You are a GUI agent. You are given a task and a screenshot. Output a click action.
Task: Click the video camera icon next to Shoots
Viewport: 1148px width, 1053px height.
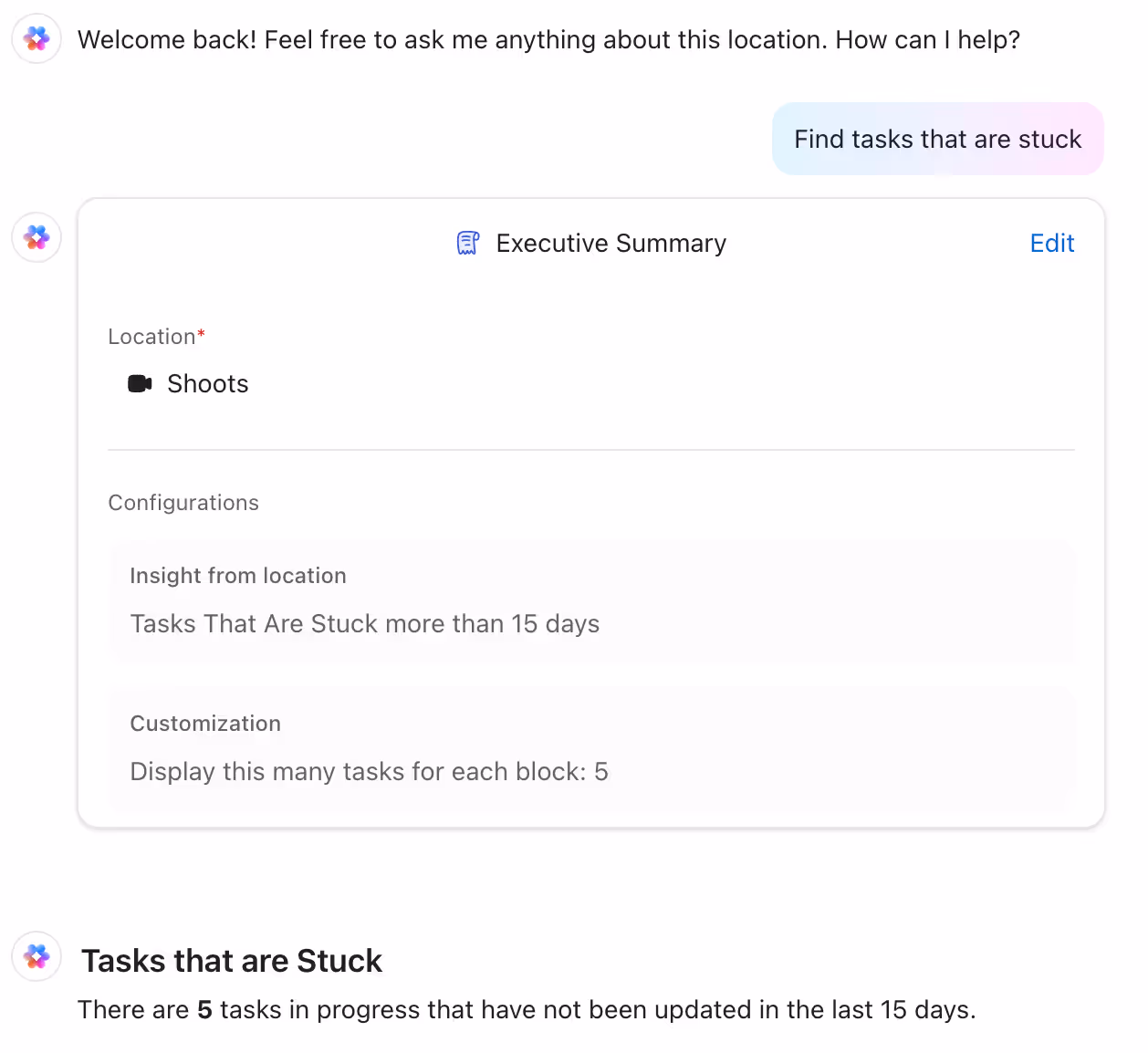[x=140, y=383]
